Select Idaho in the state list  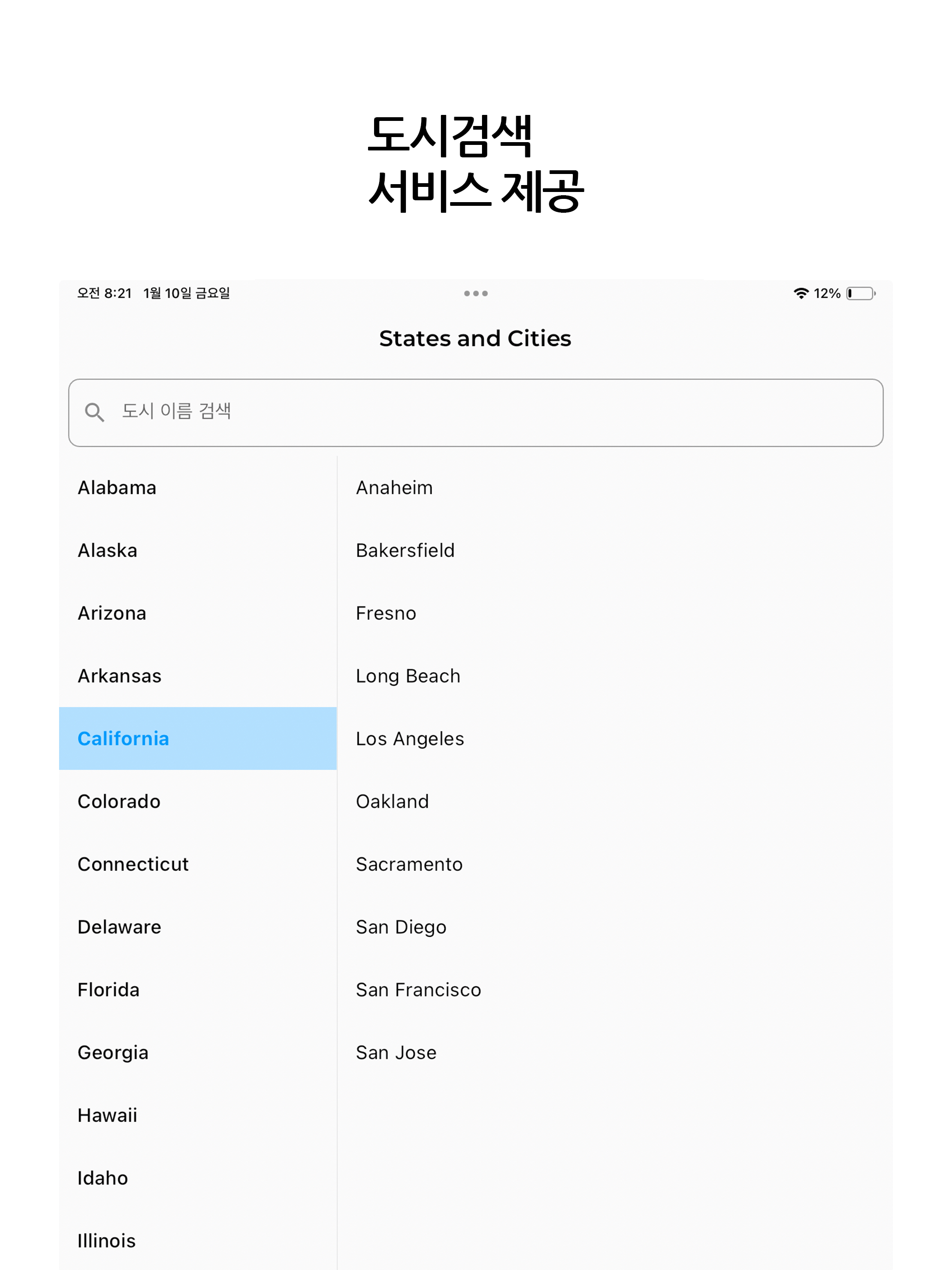(198, 1178)
